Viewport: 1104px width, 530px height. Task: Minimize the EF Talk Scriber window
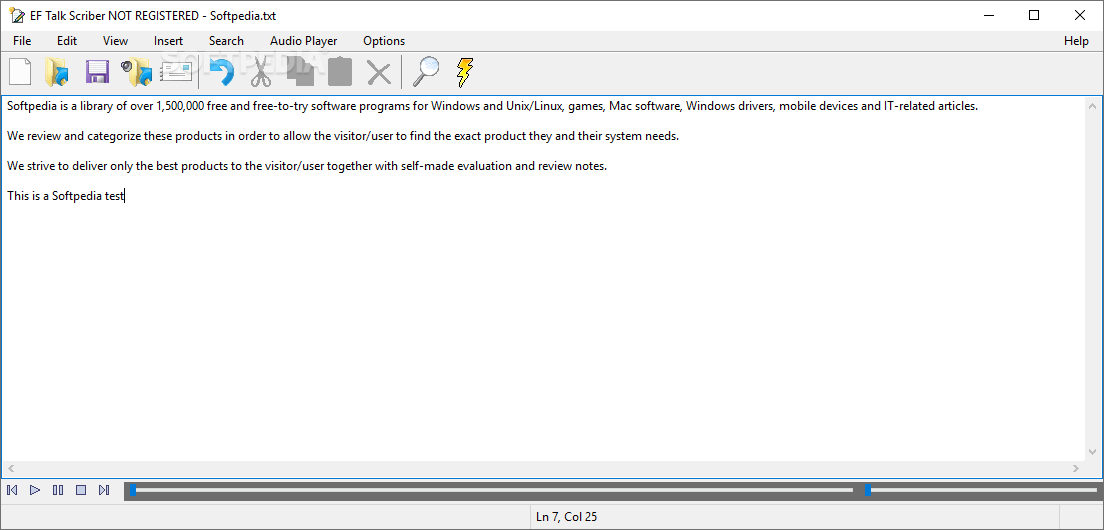click(x=990, y=15)
